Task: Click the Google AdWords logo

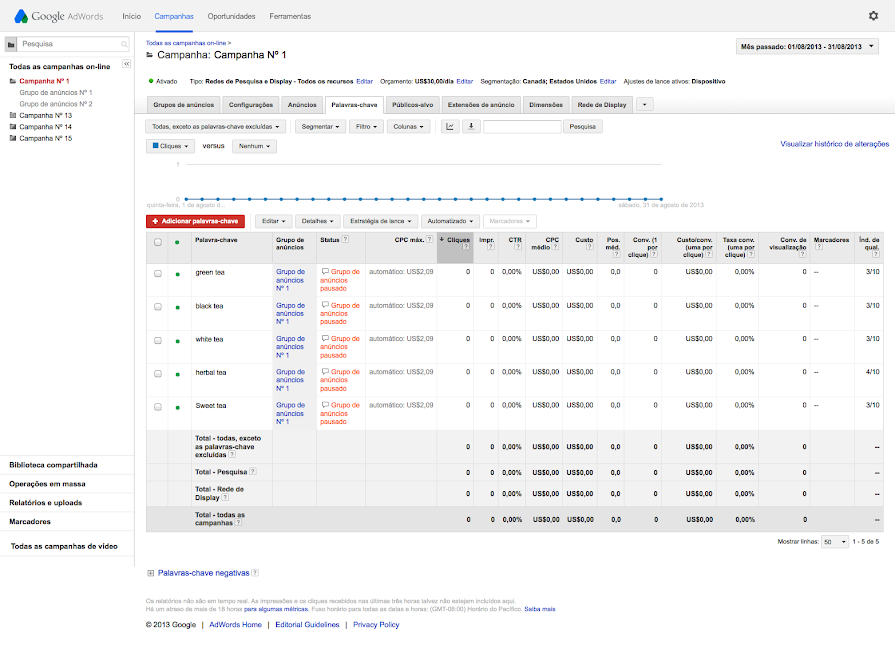Action: [58, 16]
